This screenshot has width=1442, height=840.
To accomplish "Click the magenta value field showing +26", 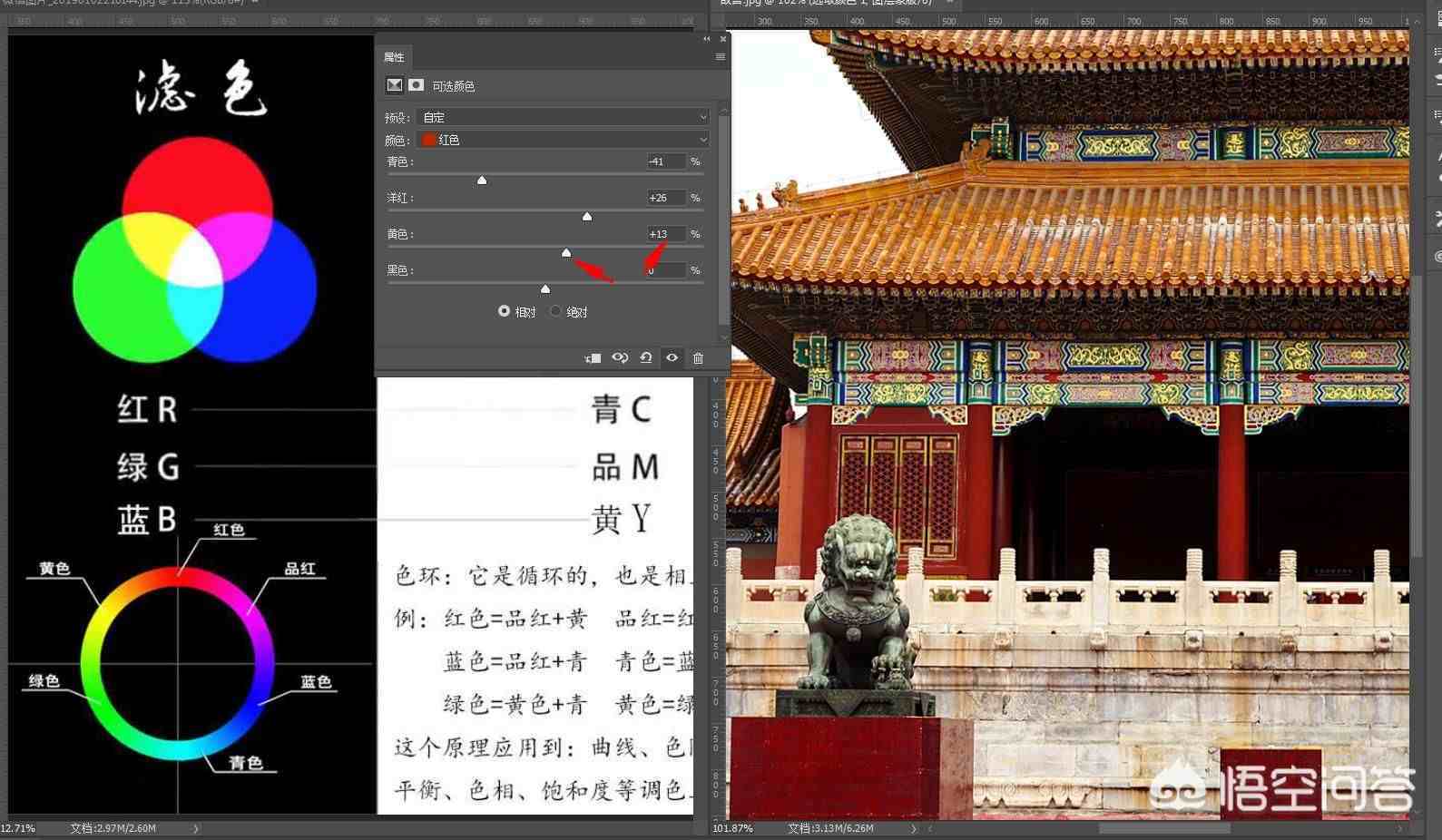I will (x=666, y=198).
